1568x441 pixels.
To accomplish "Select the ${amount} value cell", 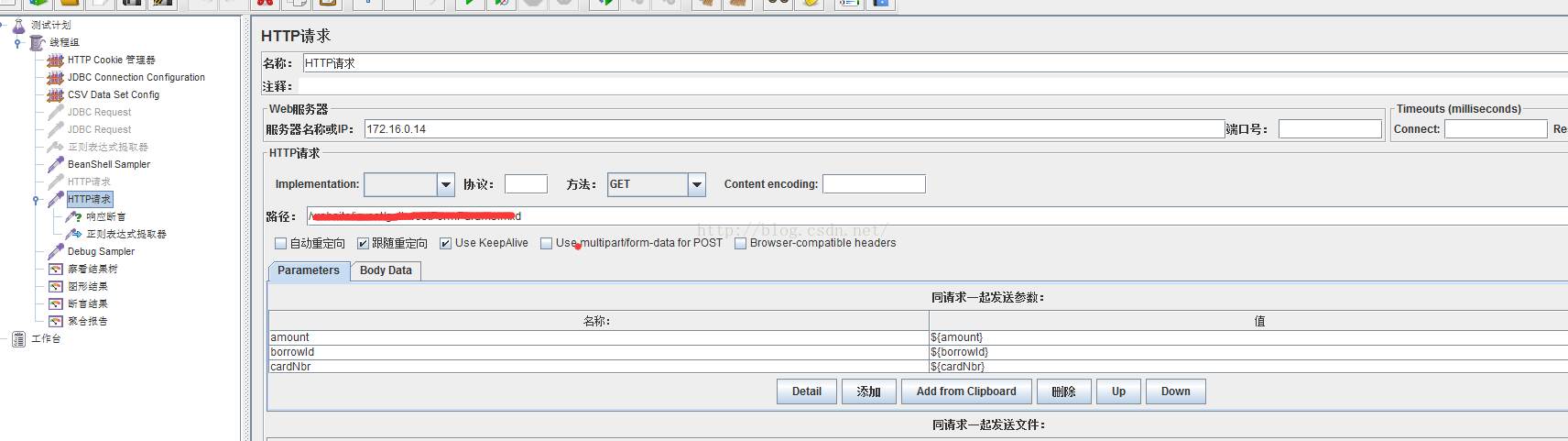I will pos(1248,337).
